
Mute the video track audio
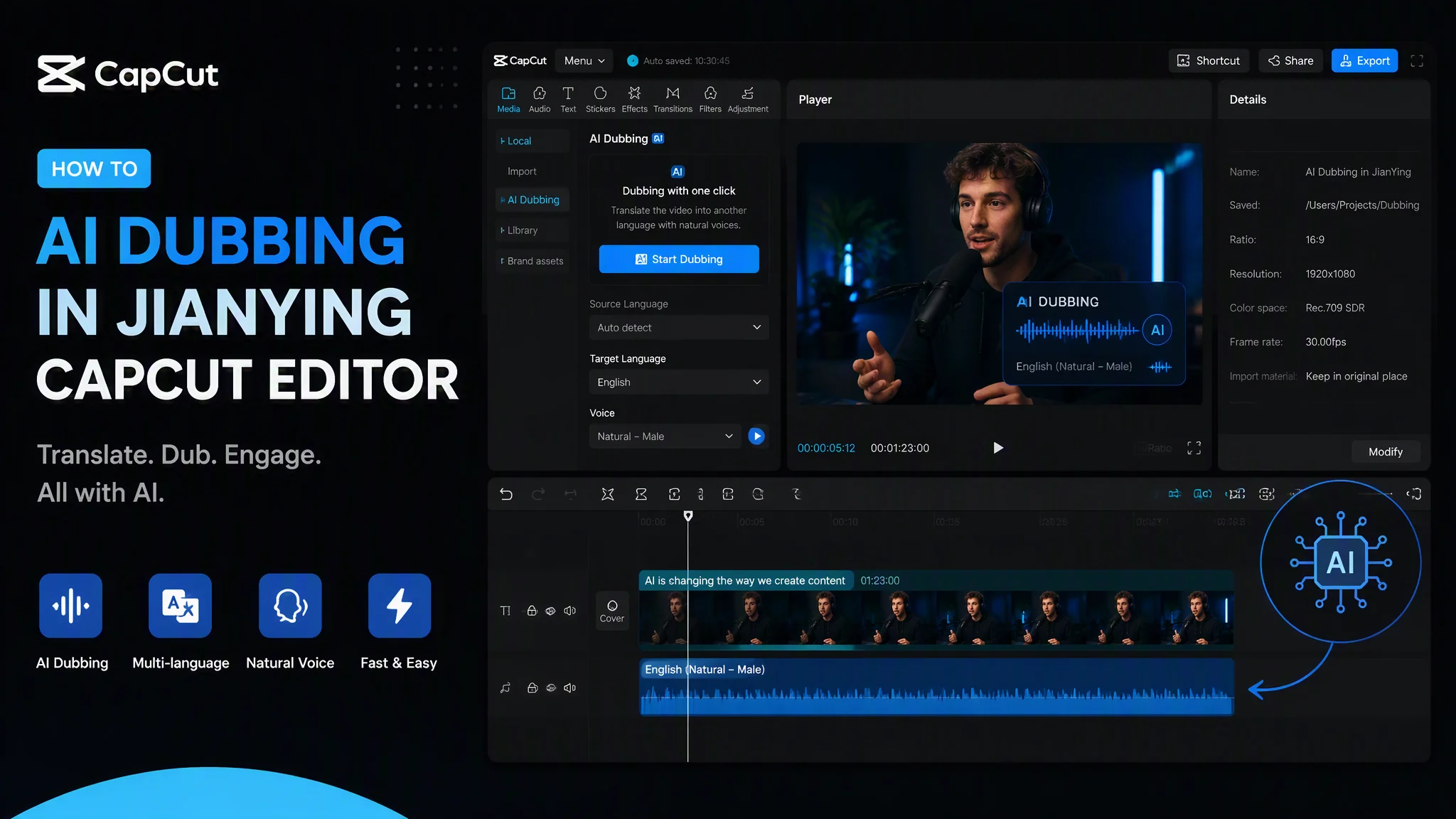tap(569, 611)
